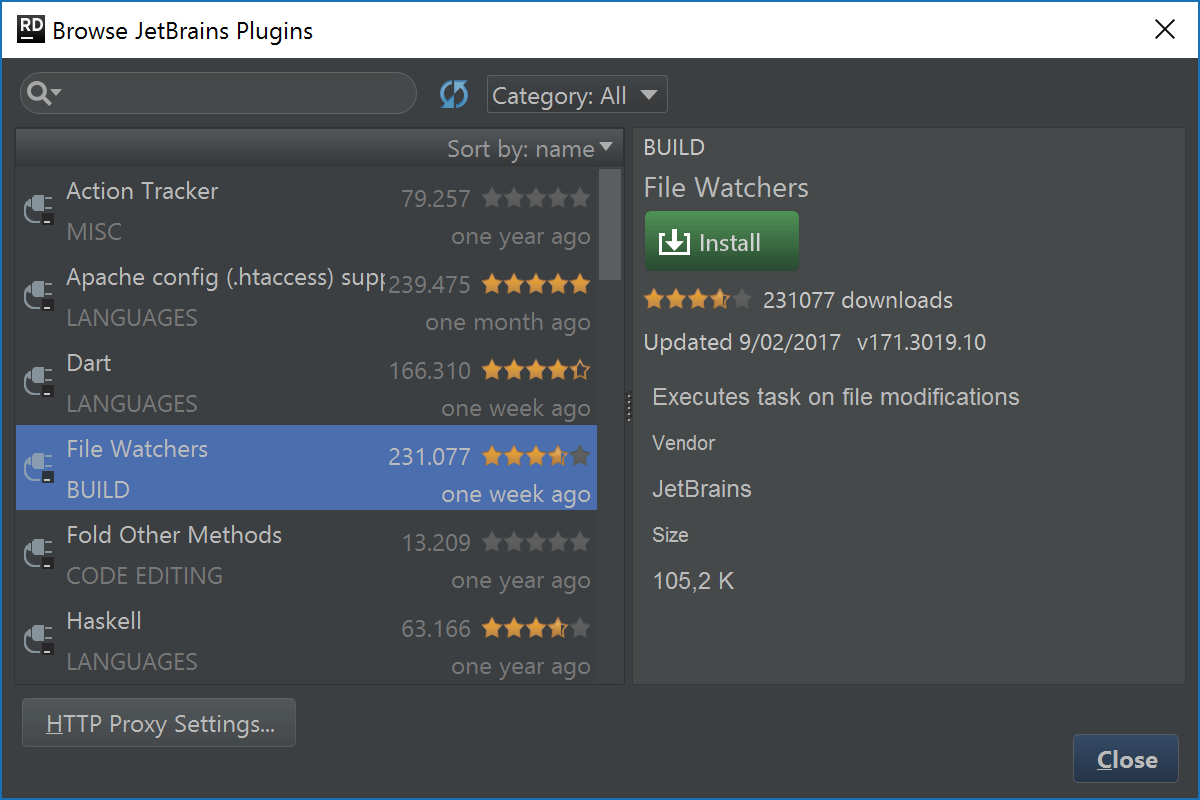Click the Fold Other Methods plugin icon
The image size is (1200, 800).
tap(39, 554)
